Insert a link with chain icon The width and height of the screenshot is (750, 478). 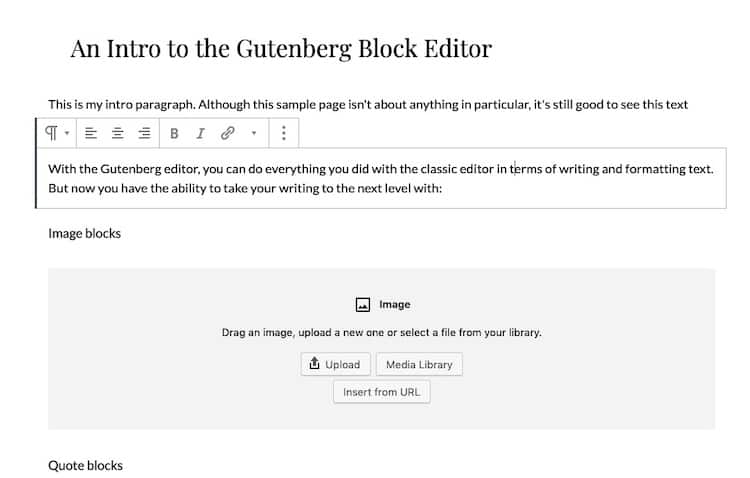tap(228, 133)
